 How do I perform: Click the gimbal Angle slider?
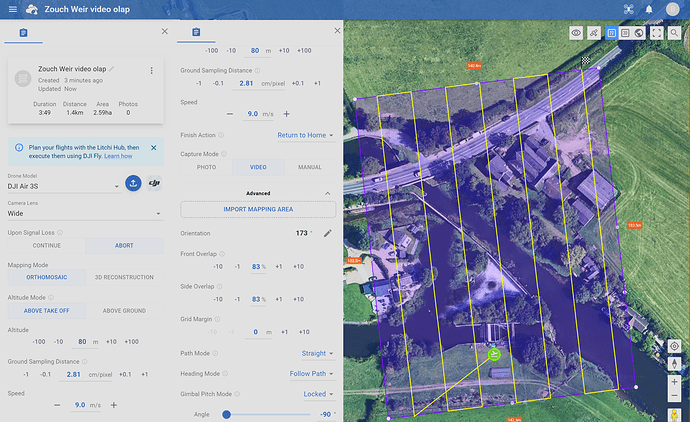click(227, 414)
